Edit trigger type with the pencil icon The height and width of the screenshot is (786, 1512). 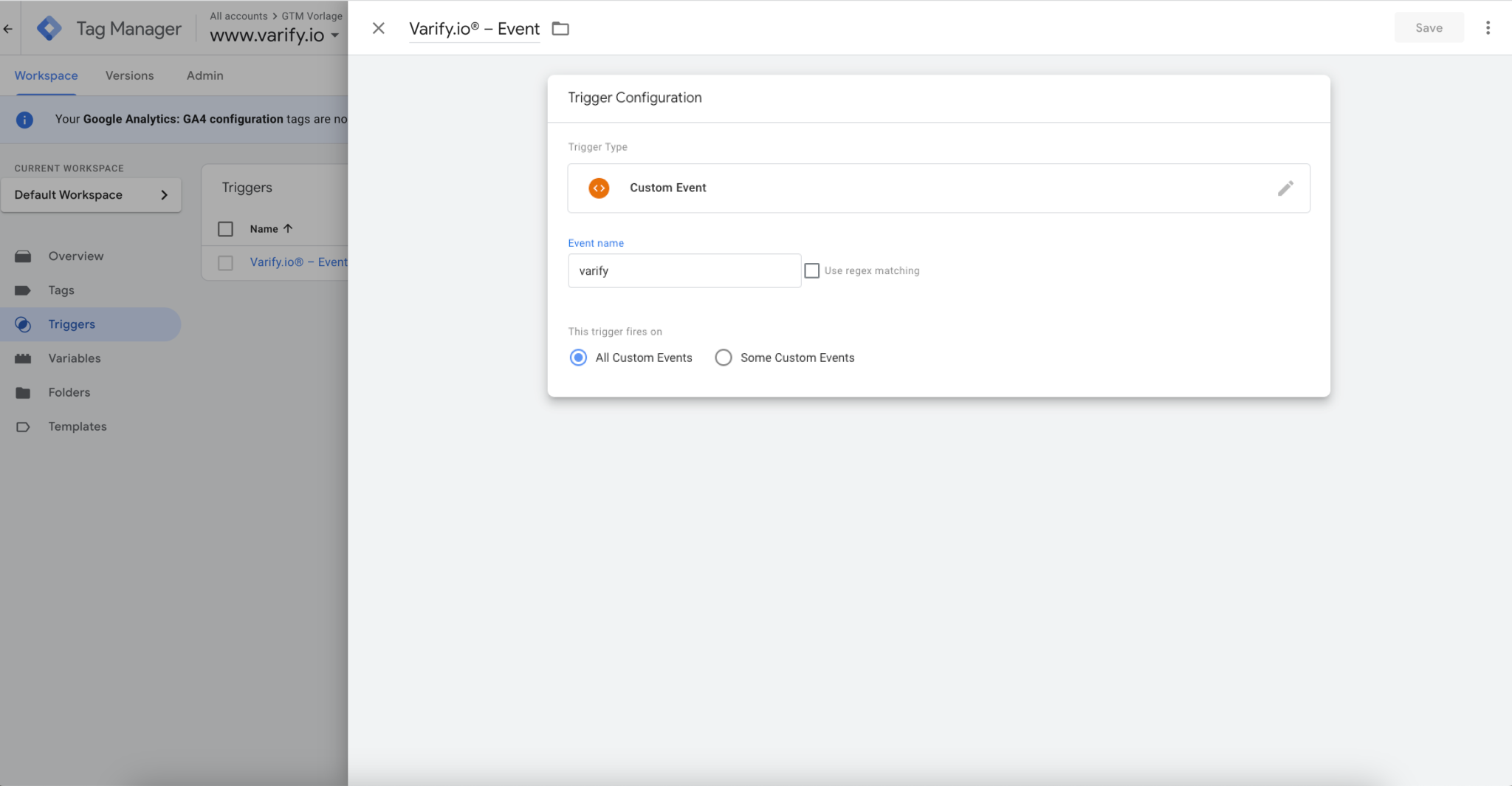1285,188
